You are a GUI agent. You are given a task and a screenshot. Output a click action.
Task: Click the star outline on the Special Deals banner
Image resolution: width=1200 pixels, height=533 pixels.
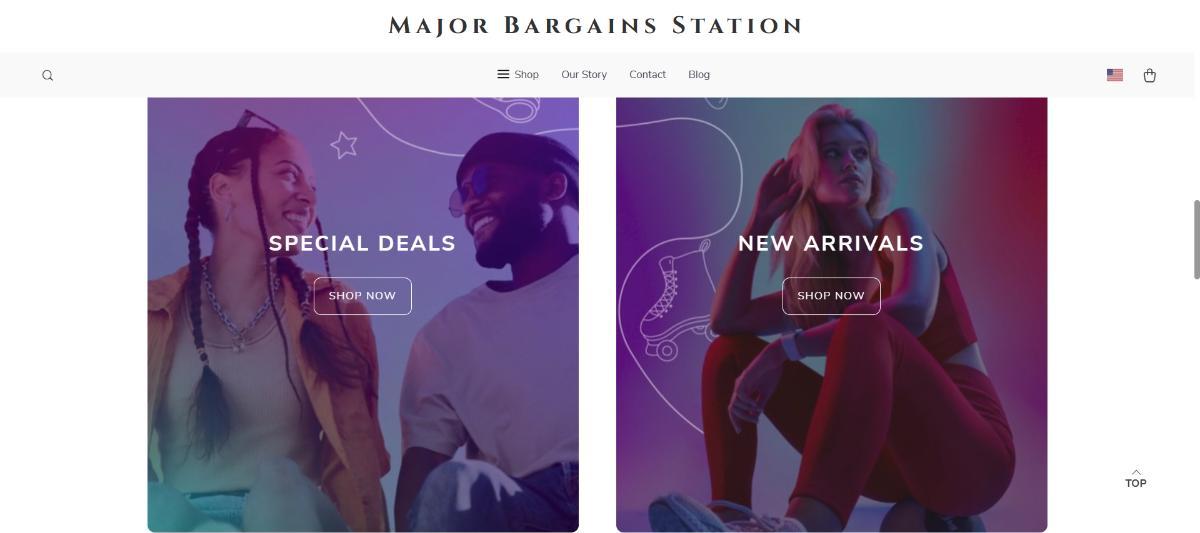pyautogui.click(x=344, y=144)
